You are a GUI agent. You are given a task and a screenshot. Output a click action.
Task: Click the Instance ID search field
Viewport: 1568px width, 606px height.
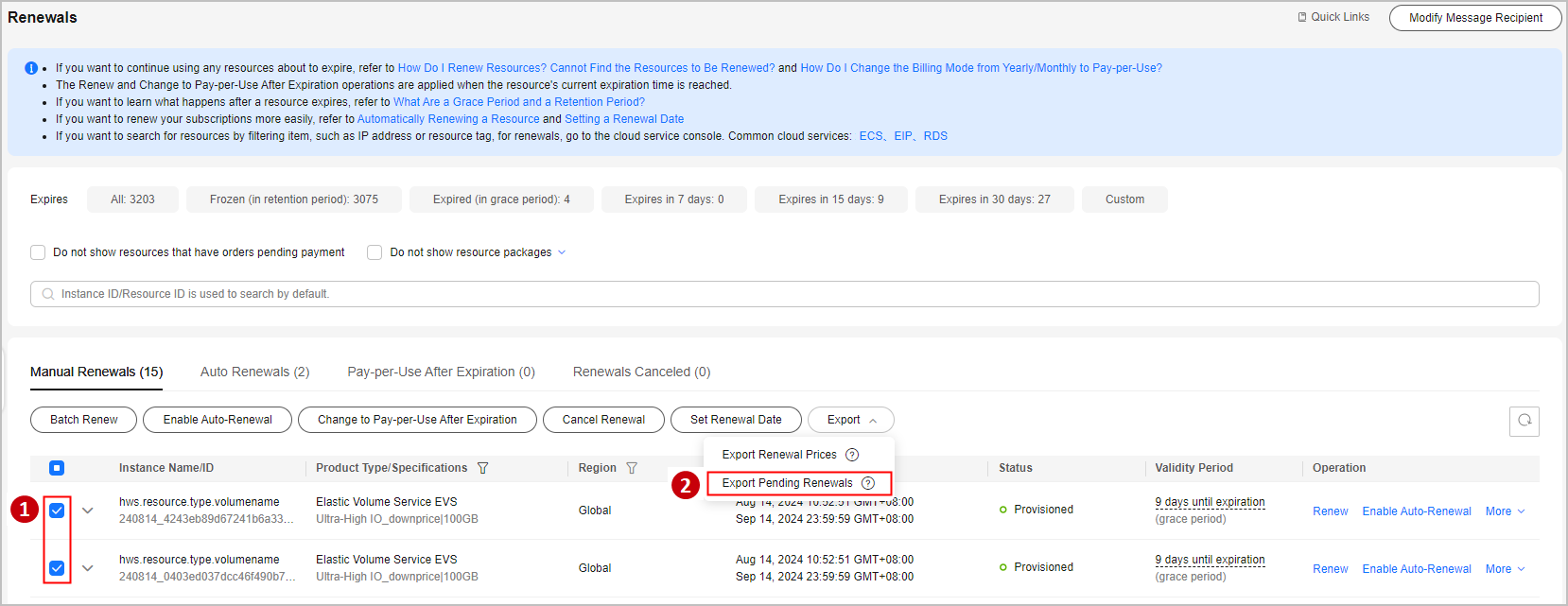[x=785, y=294]
